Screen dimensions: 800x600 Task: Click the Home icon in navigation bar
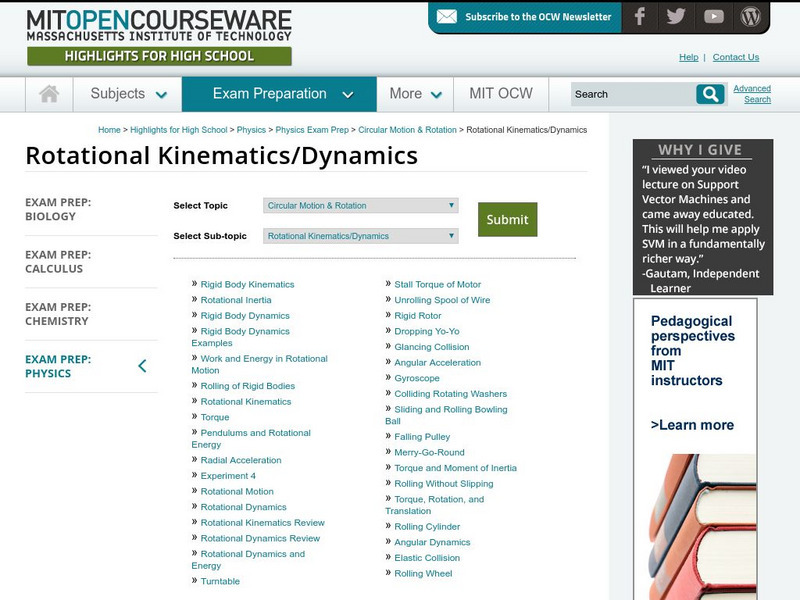click(x=49, y=94)
